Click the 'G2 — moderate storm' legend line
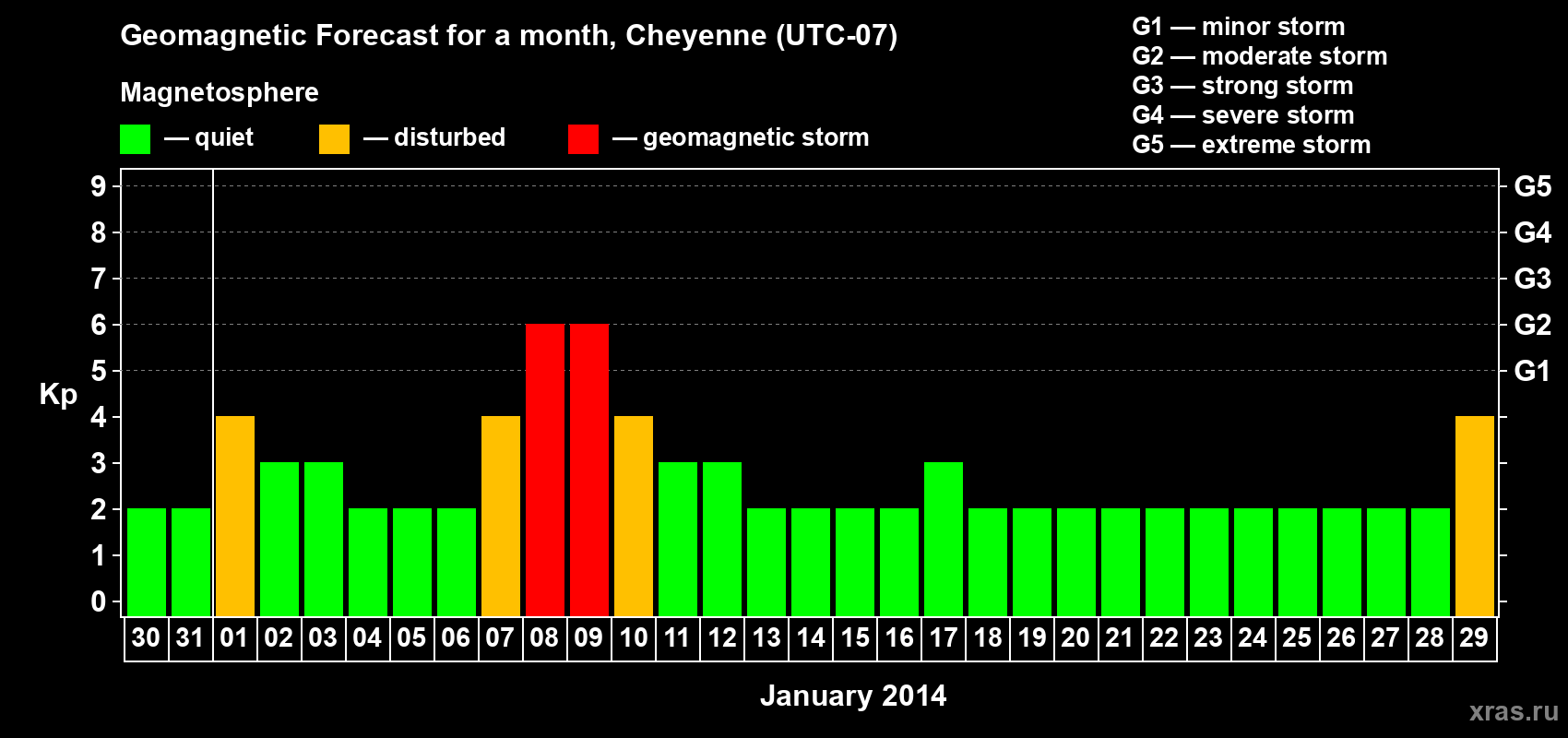This screenshot has width=1568, height=738. [1260, 56]
